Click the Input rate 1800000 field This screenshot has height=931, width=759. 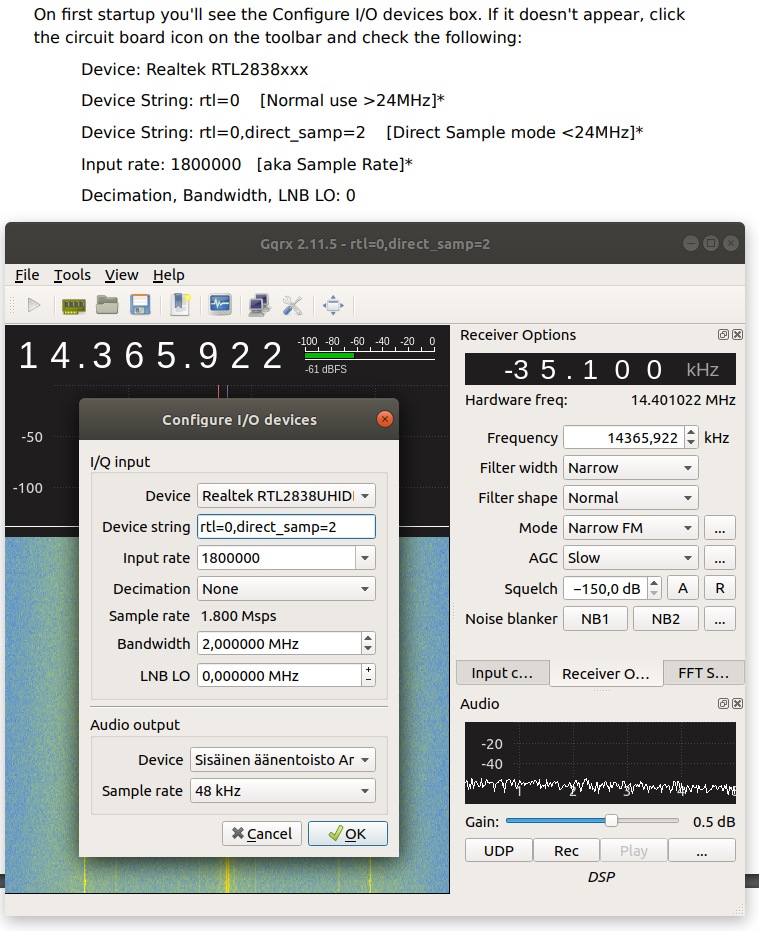(x=276, y=558)
